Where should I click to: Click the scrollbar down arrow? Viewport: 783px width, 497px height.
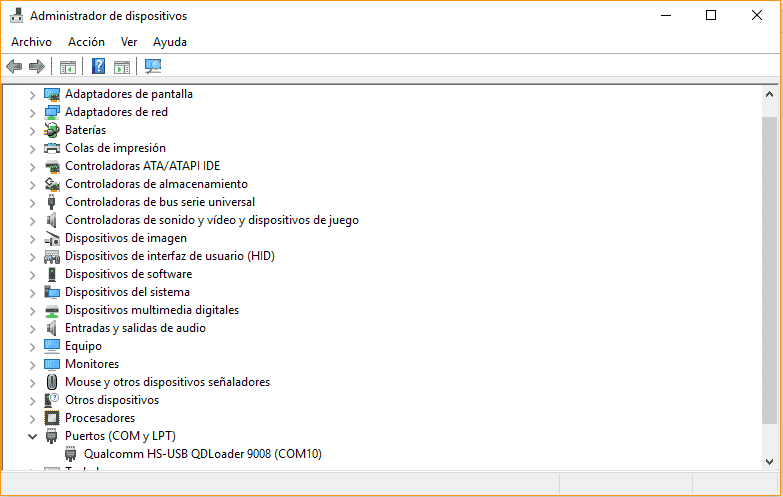(x=769, y=462)
